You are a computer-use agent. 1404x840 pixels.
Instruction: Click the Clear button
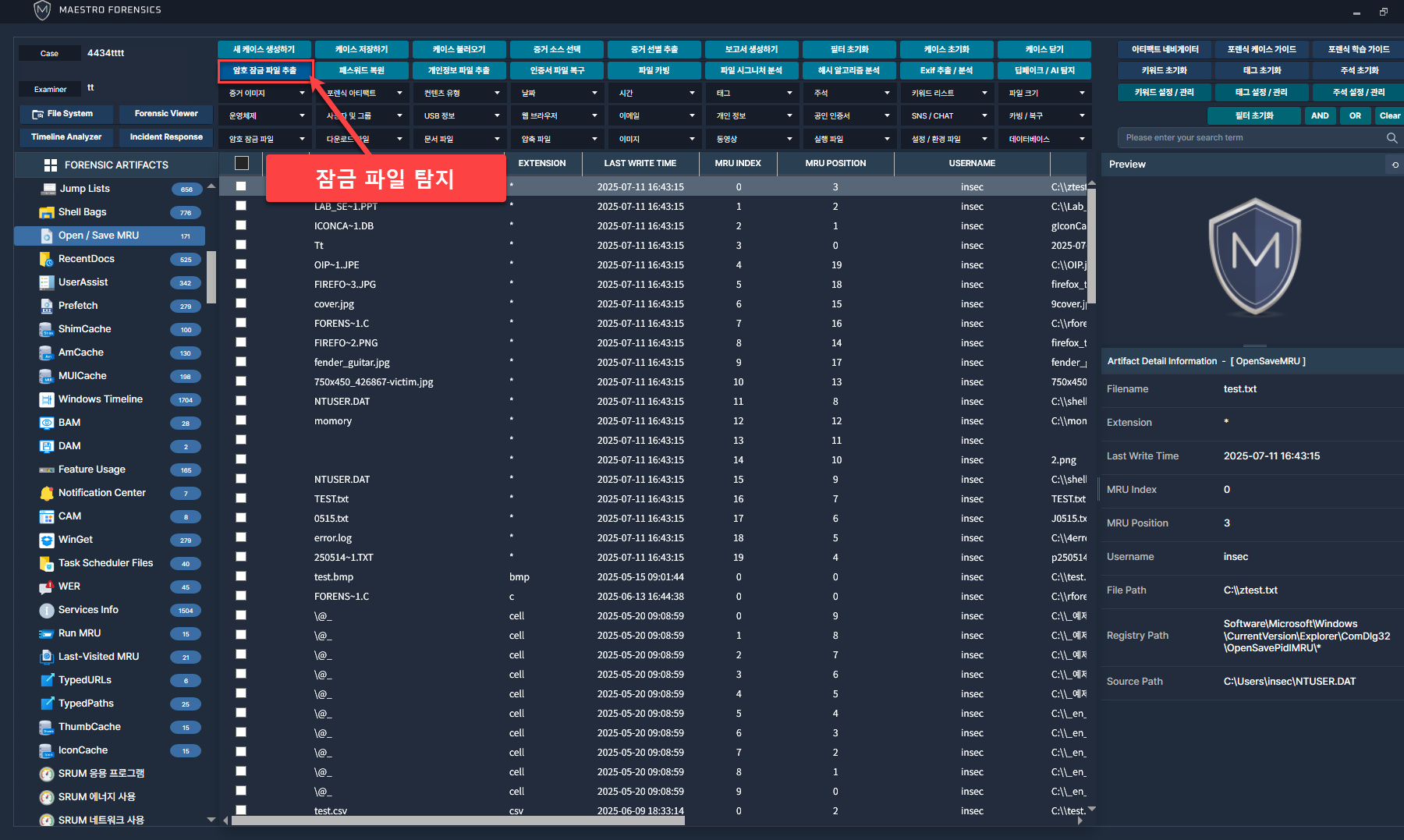pyautogui.click(x=1389, y=115)
